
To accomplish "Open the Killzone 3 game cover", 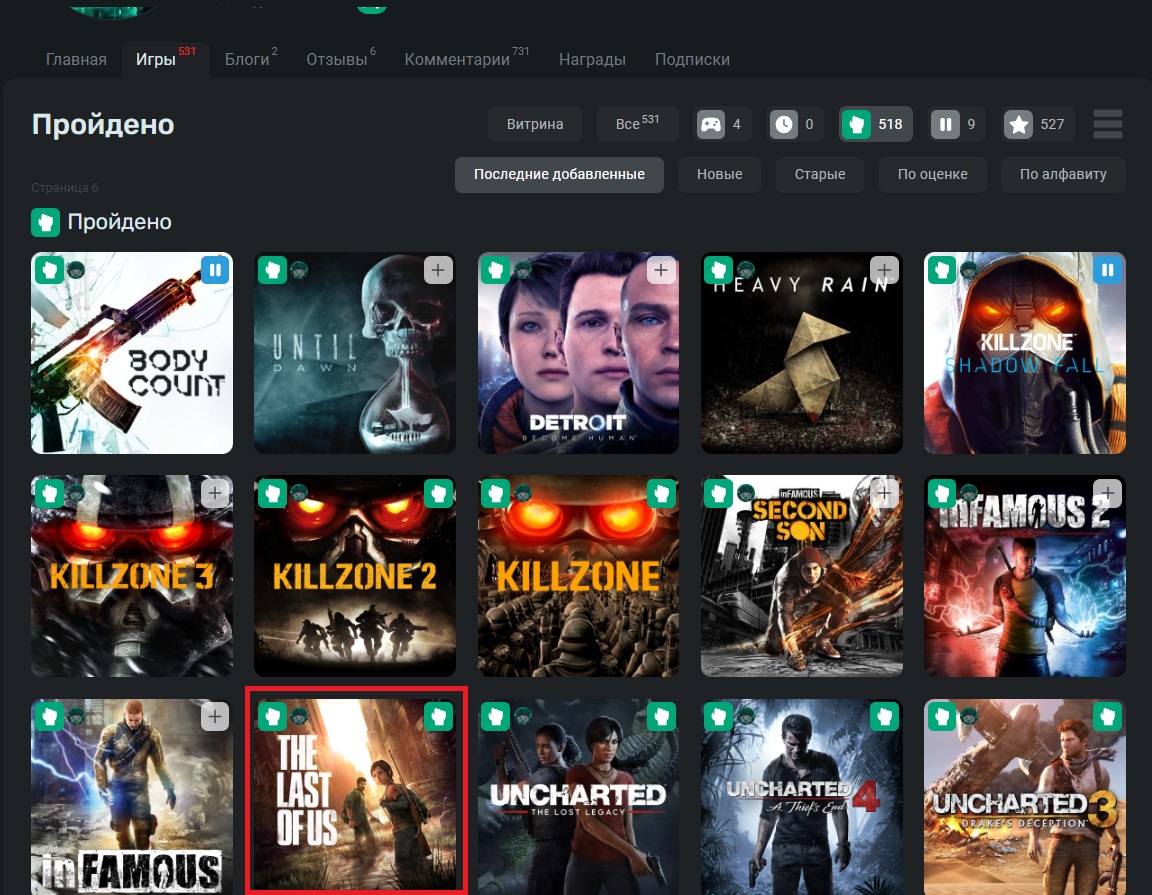I will [132, 576].
